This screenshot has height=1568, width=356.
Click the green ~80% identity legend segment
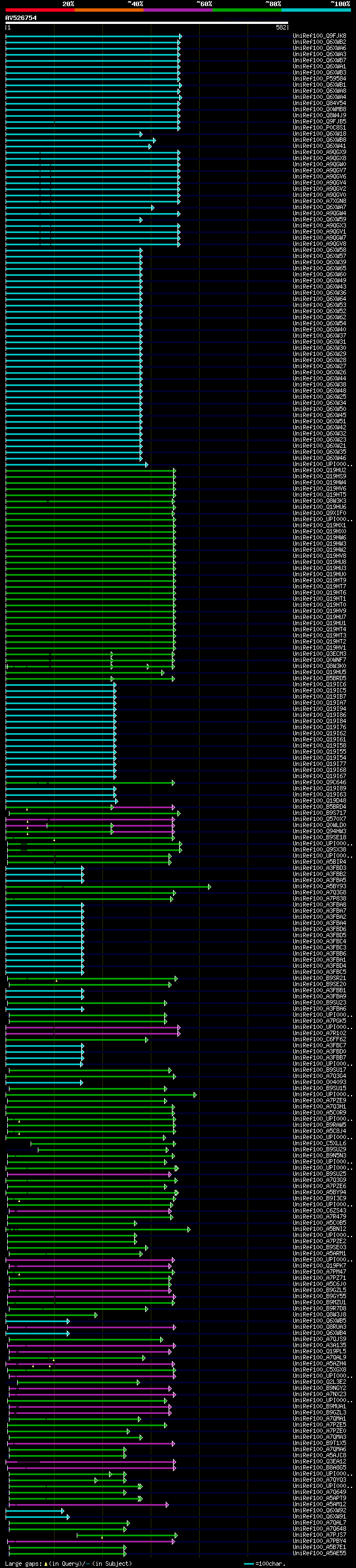click(x=247, y=11)
